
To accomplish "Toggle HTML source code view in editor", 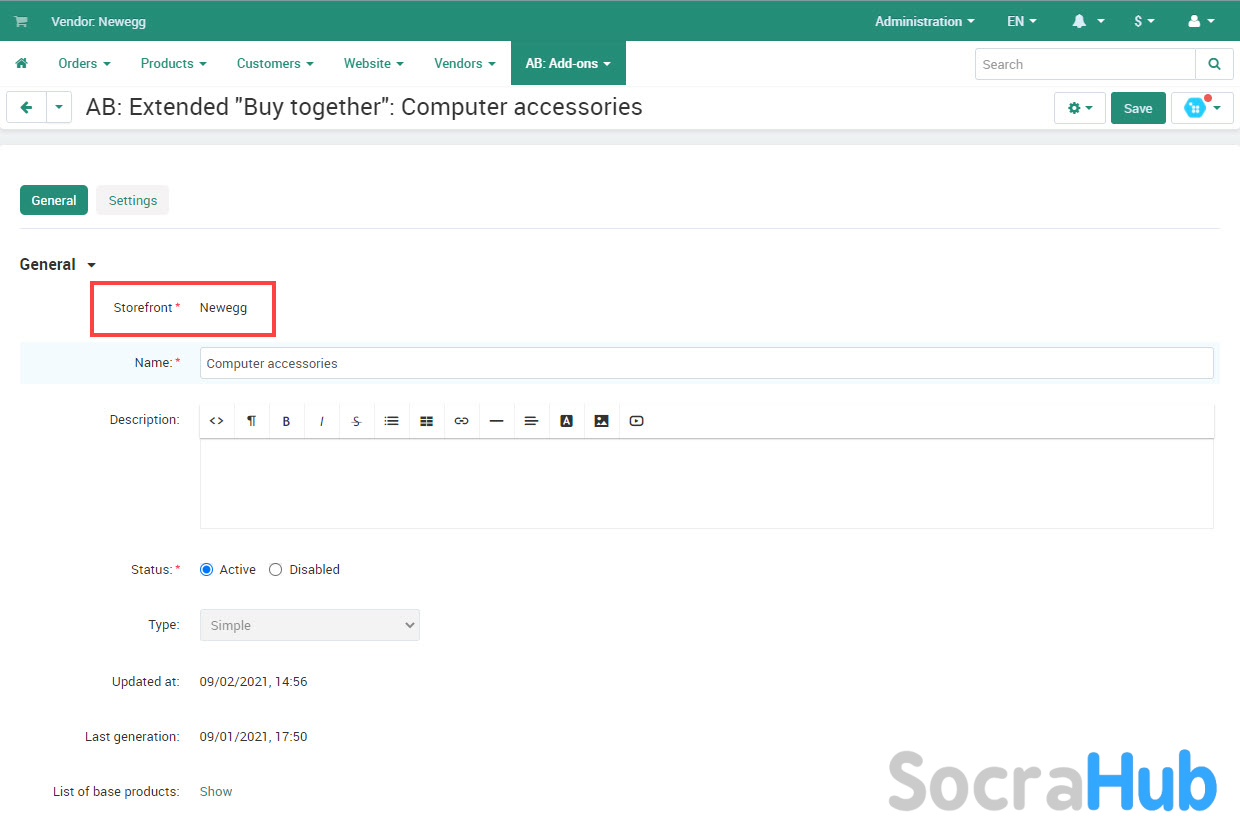I will tap(216, 421).
